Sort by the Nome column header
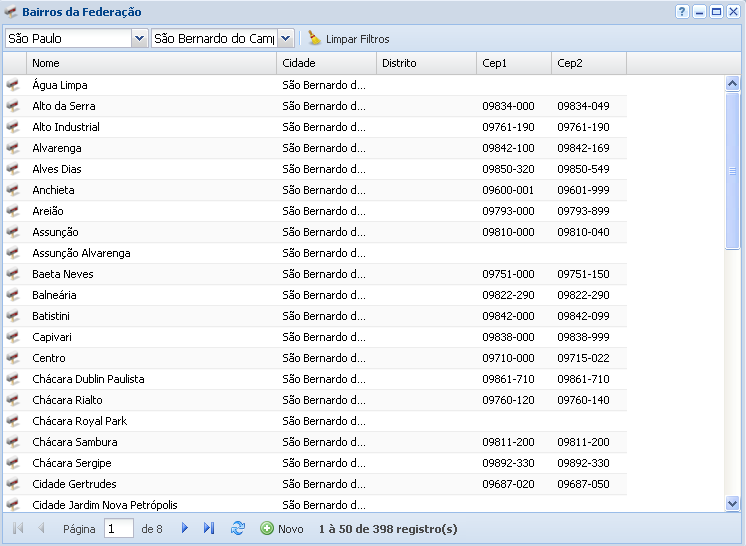Viewport: 746px width, 546px height. coord(152,63)
